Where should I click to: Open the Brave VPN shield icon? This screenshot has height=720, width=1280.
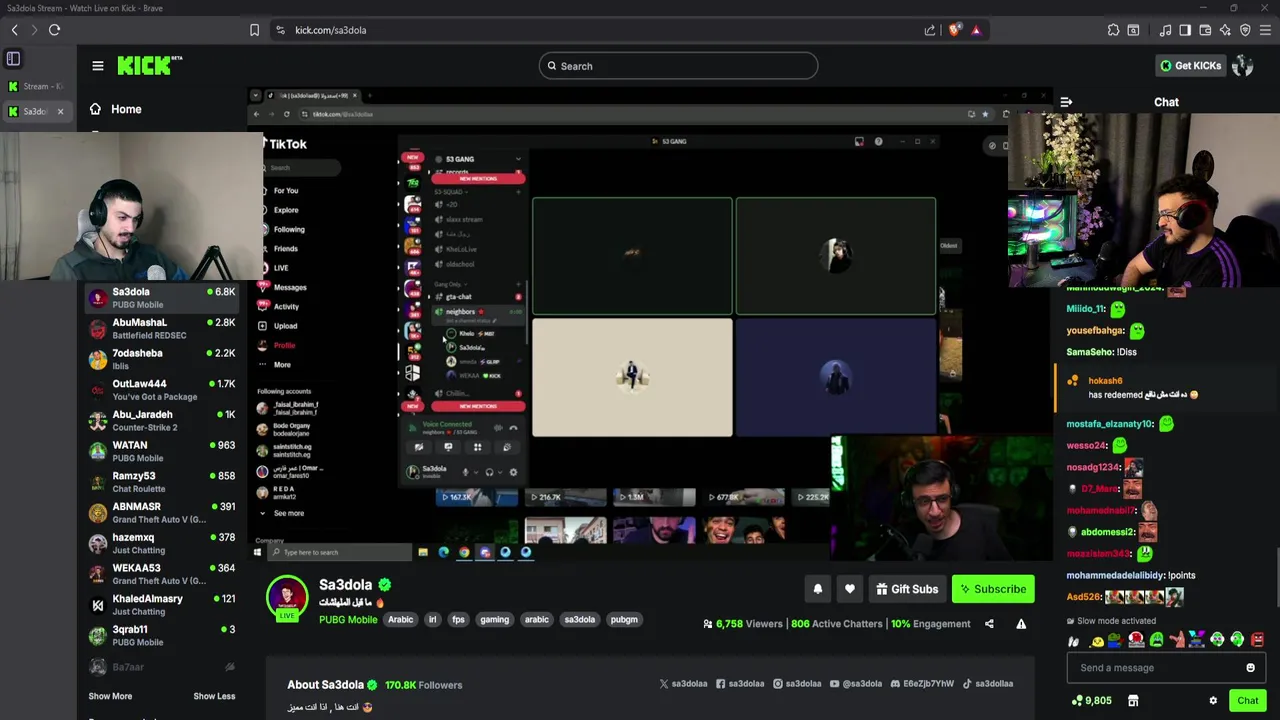coord(1245,30)
